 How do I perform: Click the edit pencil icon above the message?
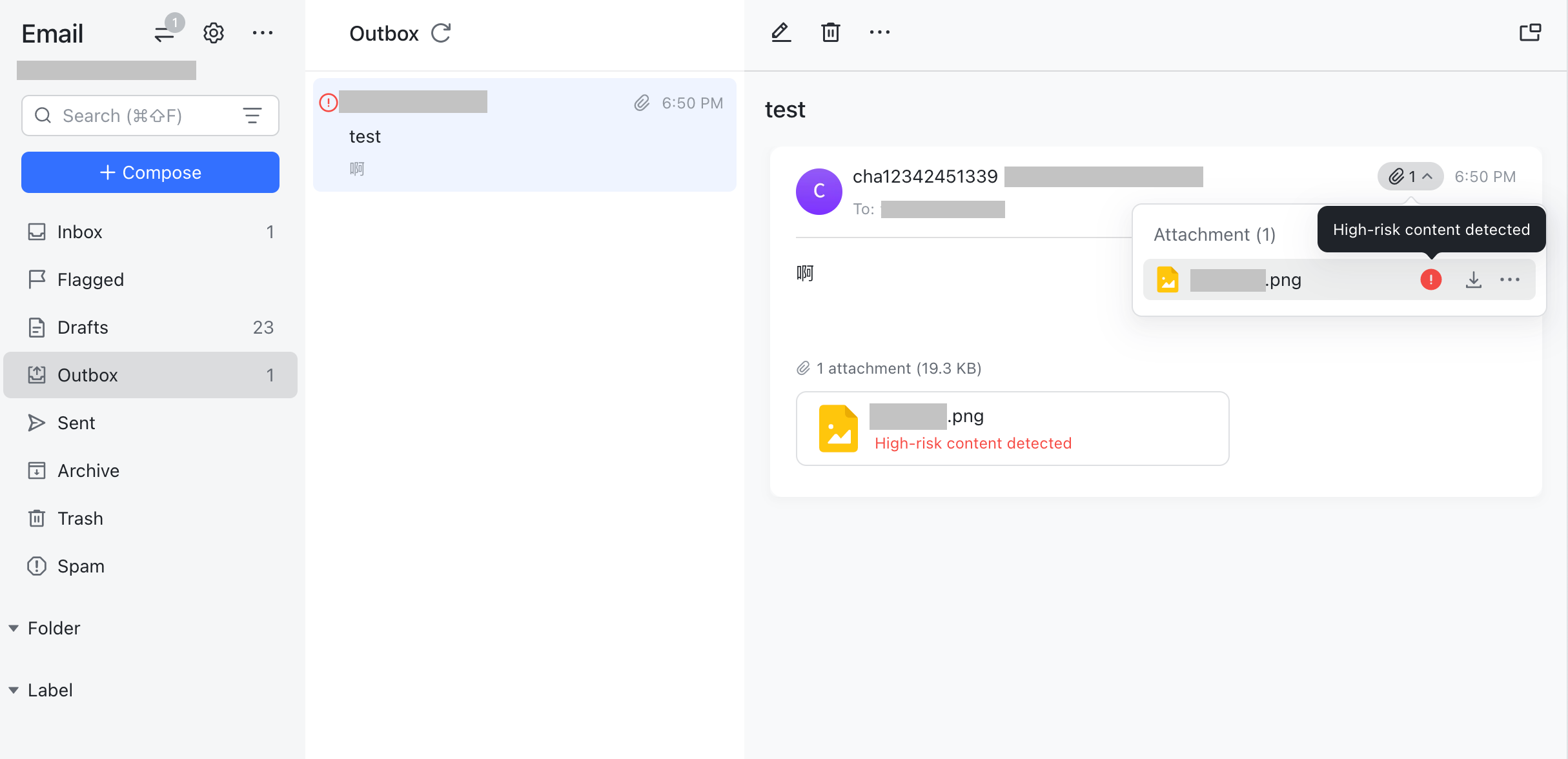tap(780, 32)
